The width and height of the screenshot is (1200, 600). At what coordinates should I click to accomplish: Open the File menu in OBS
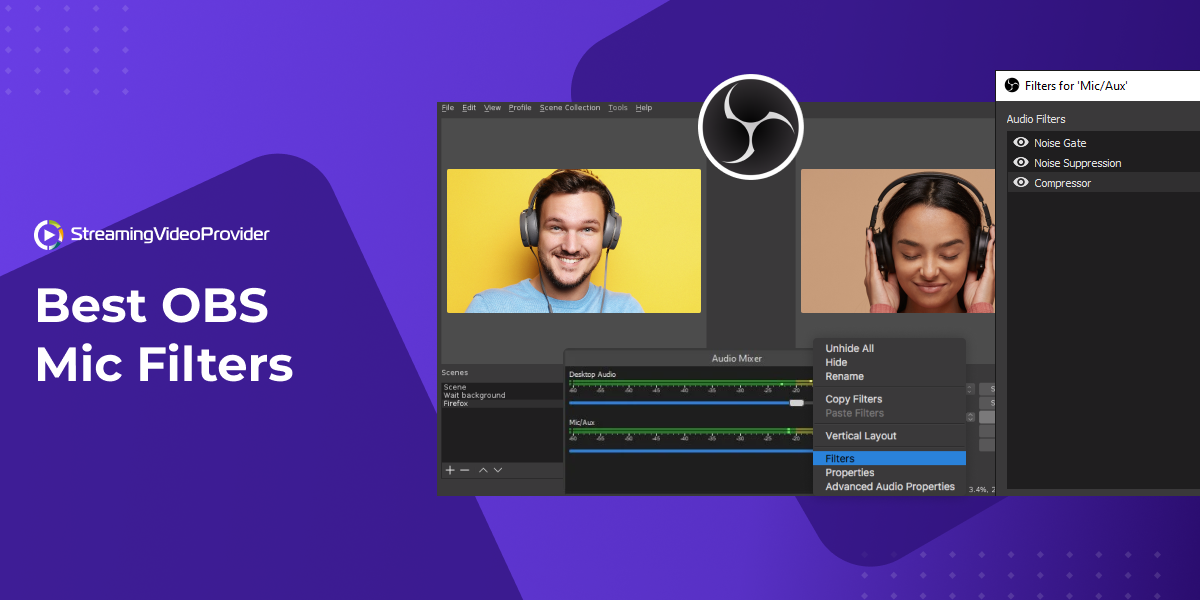448,108
